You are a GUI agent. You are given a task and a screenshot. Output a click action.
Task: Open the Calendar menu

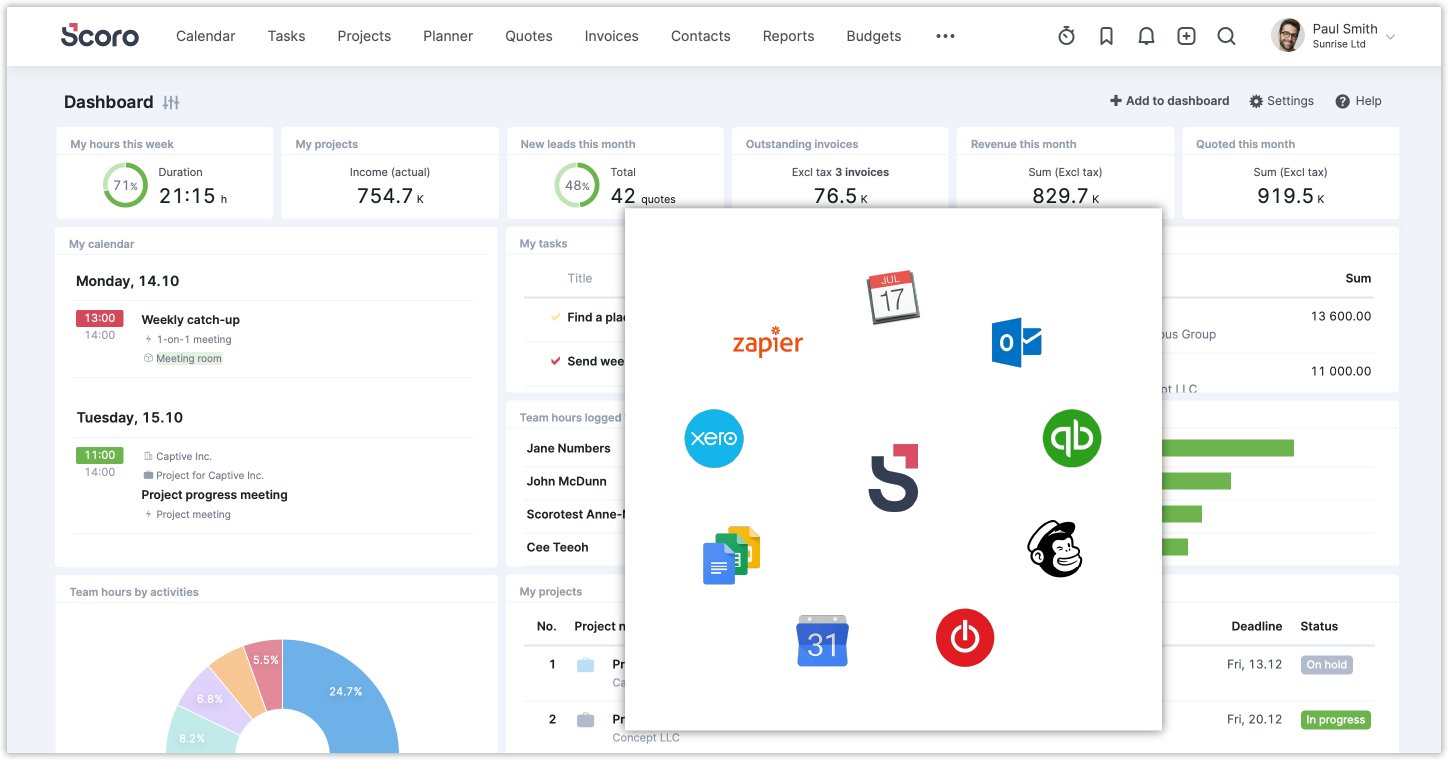click(x=206, y=36)
